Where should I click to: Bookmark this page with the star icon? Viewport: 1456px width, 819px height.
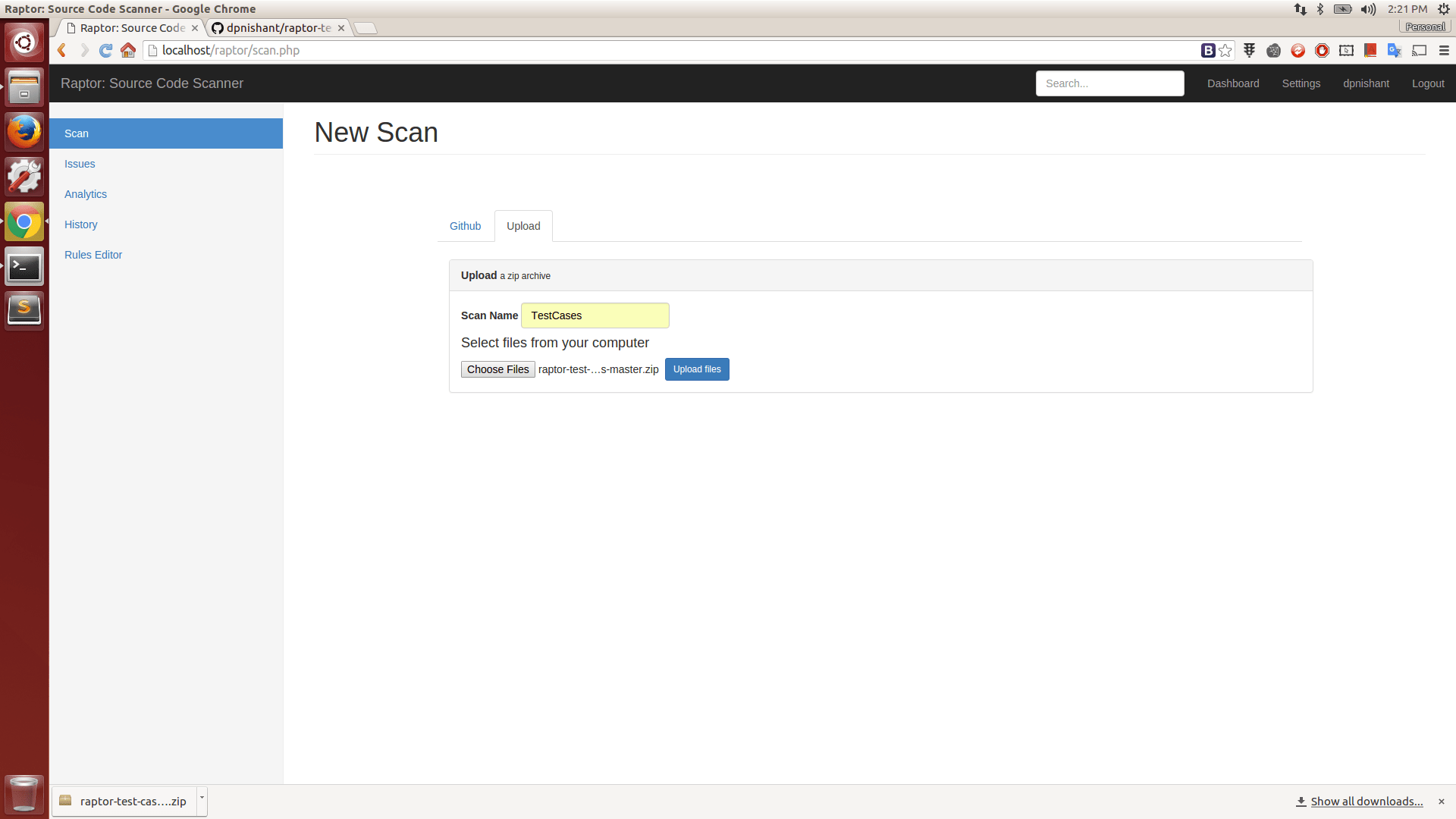pos(1225,50)
